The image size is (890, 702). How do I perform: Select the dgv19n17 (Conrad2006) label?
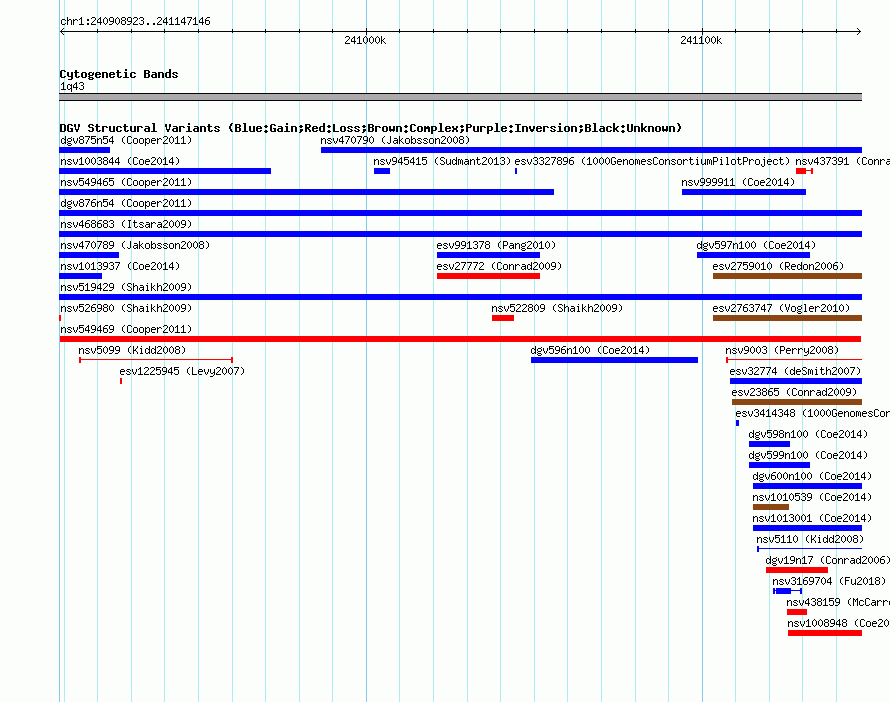(x=828, y=560)
